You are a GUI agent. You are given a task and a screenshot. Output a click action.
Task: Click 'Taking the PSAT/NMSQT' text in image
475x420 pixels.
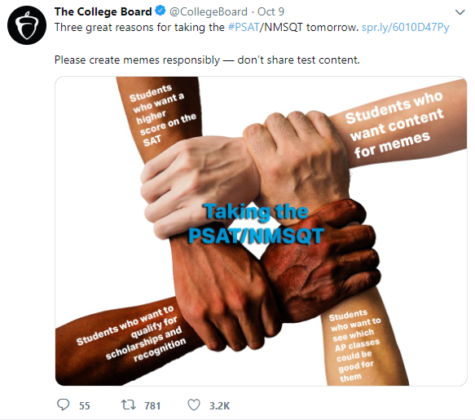pyautogui.click(x=256, y=224)
